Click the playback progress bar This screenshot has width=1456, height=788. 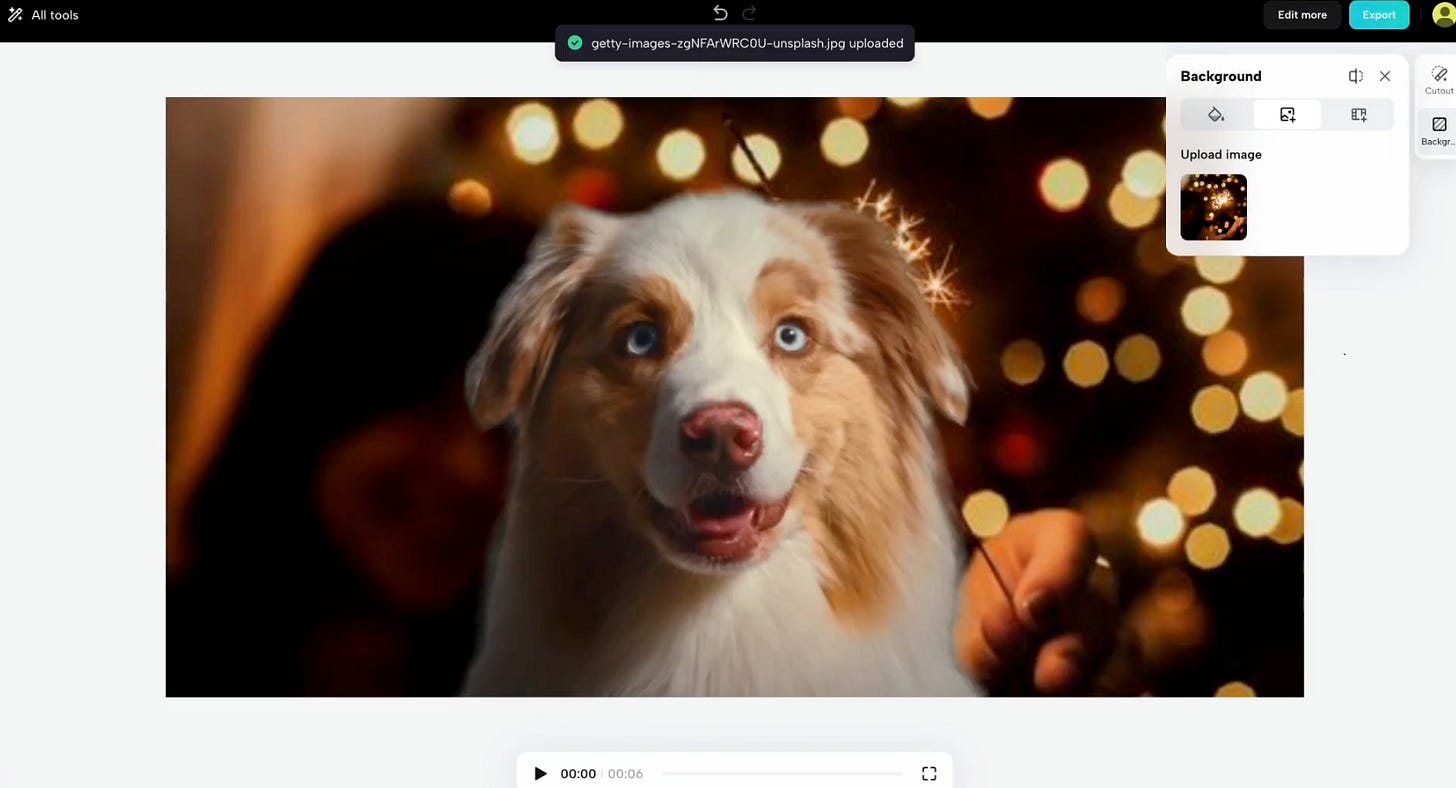(783, 772)
